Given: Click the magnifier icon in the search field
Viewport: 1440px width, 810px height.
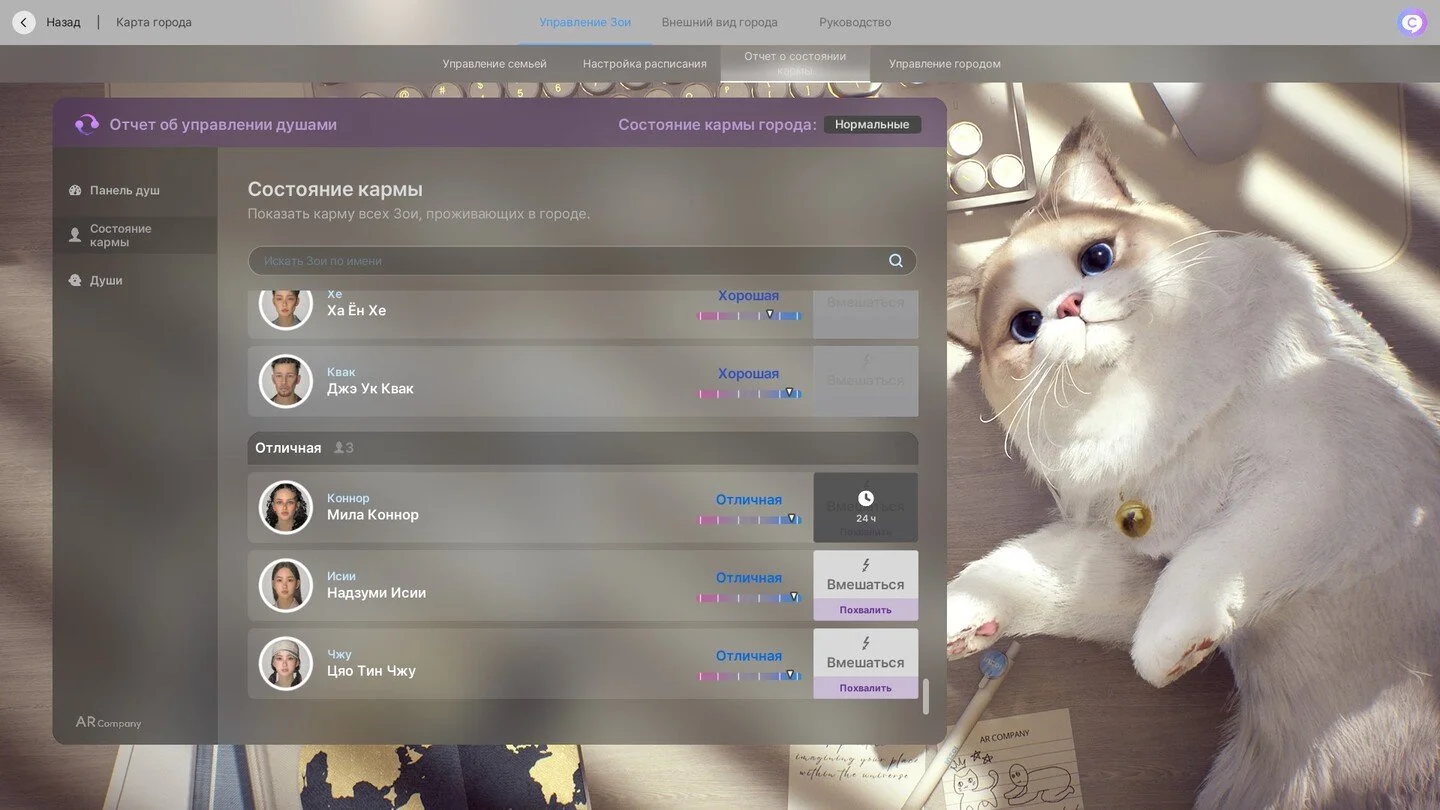Looking at the screenshot, I should click(x=896, y=261).
